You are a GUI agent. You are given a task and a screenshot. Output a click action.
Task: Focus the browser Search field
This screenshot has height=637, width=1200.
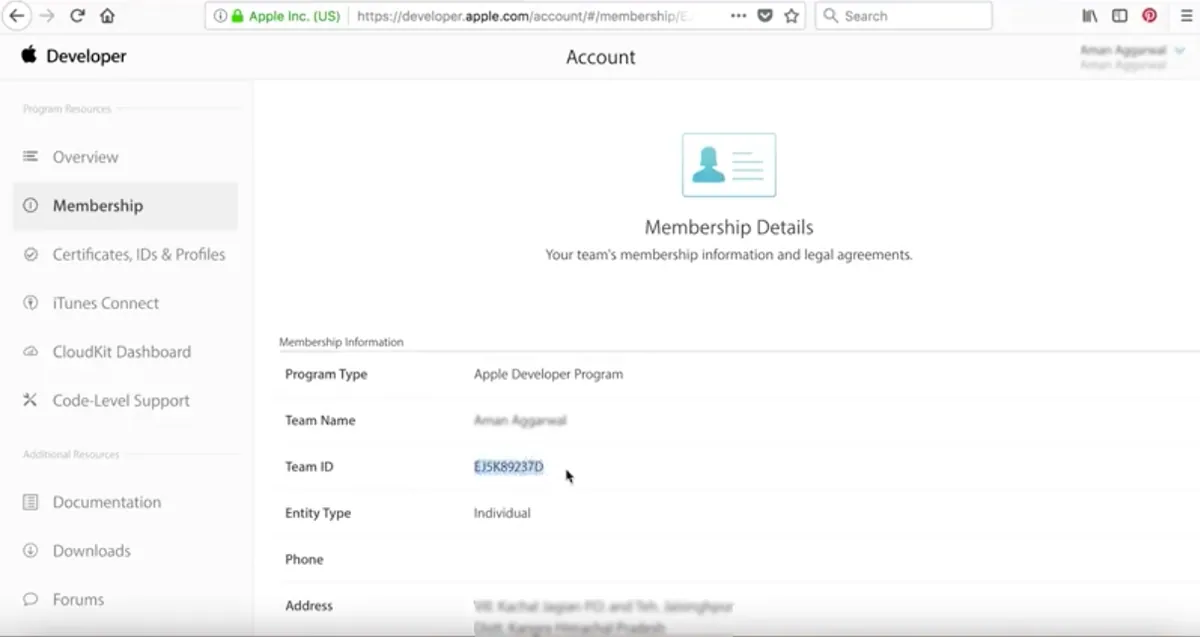point(904,16)
